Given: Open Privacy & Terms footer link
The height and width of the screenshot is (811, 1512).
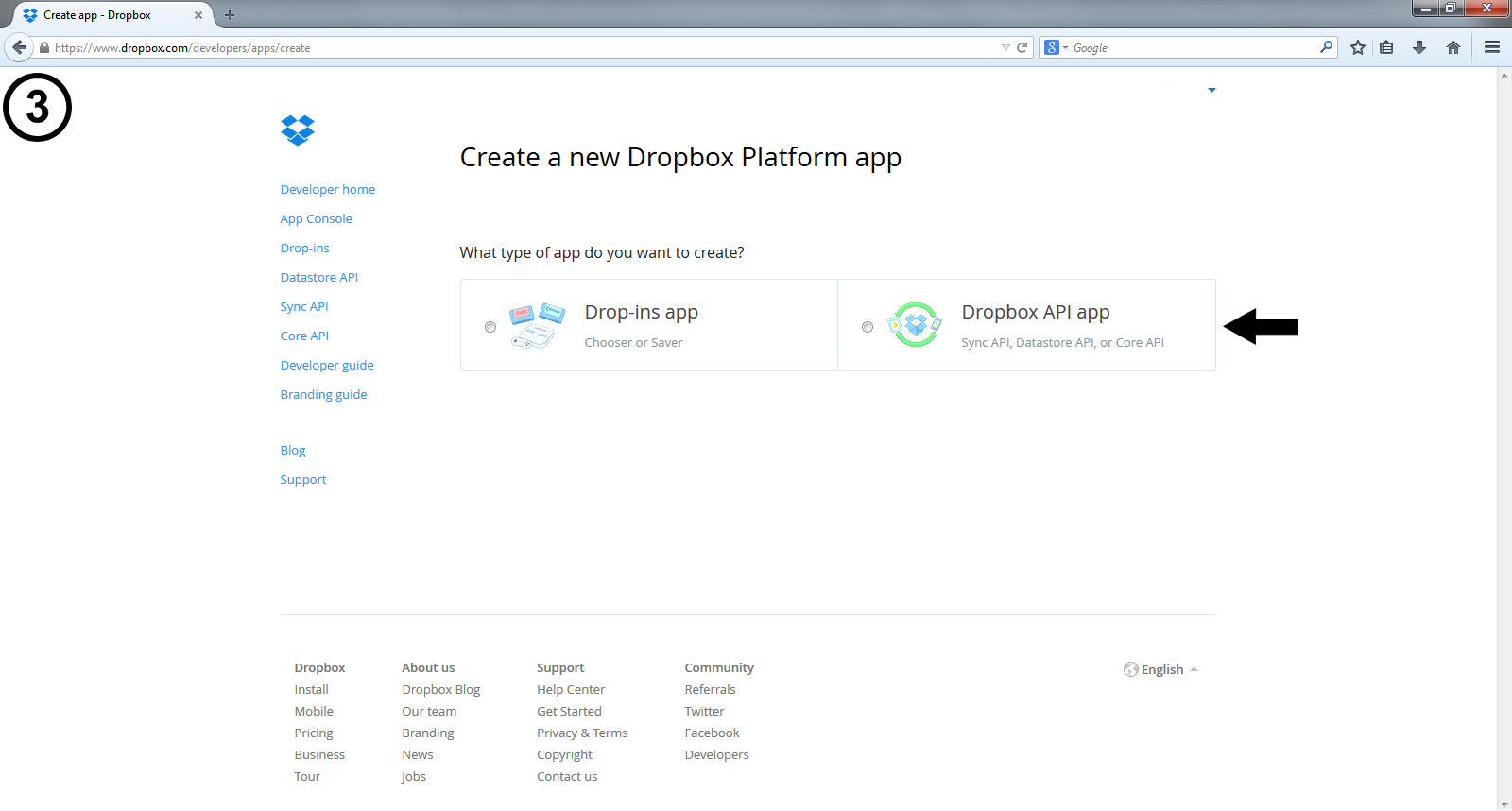Looking at the screenshot, I should [582, 733].
